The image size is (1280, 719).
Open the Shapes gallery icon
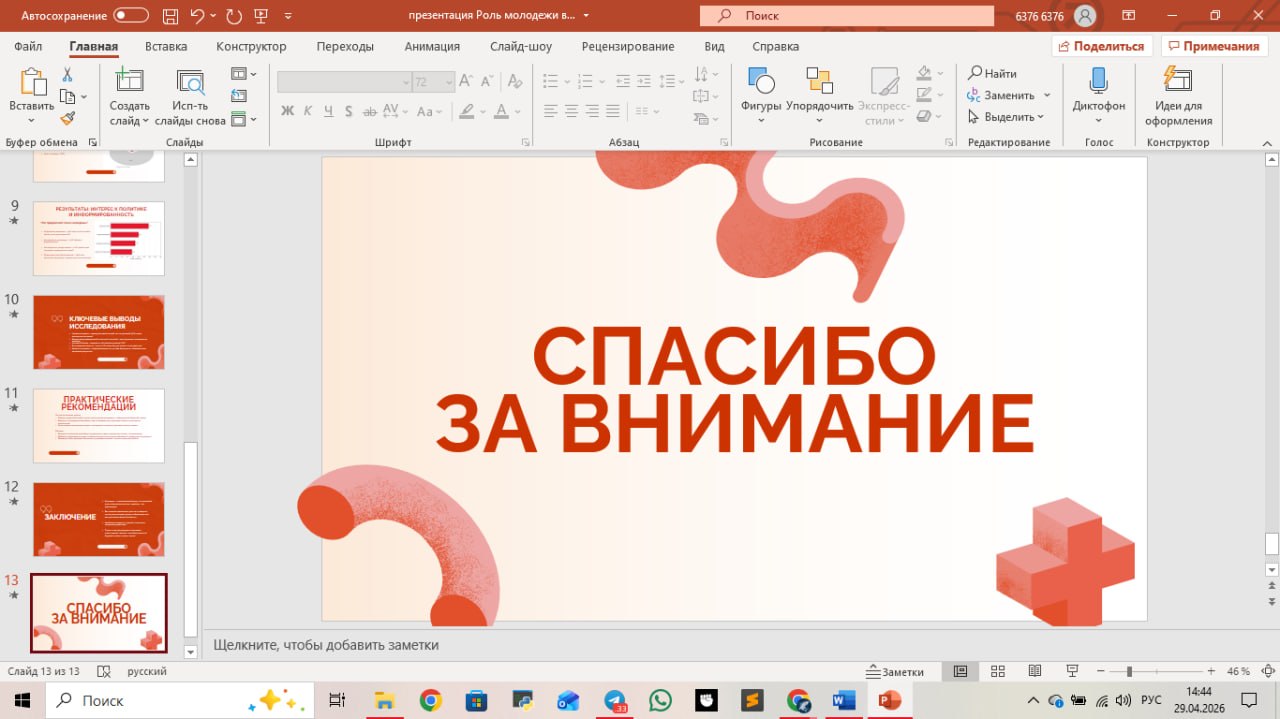pyautogui.click(x=761, y=81)
